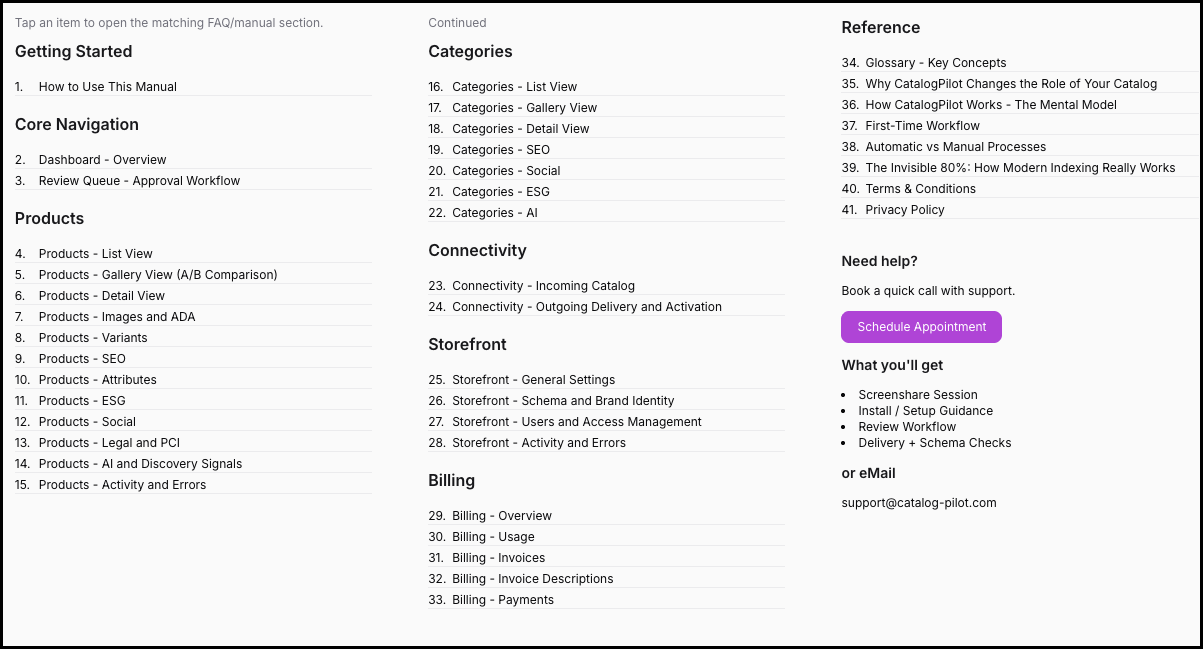
Task: Open Dashboard - Overview manual entry
Action: (103, 160)
